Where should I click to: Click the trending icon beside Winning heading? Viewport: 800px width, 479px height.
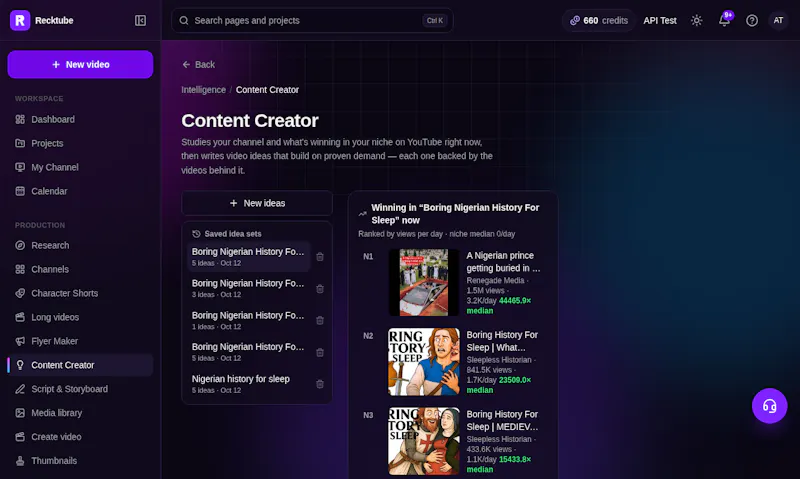363,214
